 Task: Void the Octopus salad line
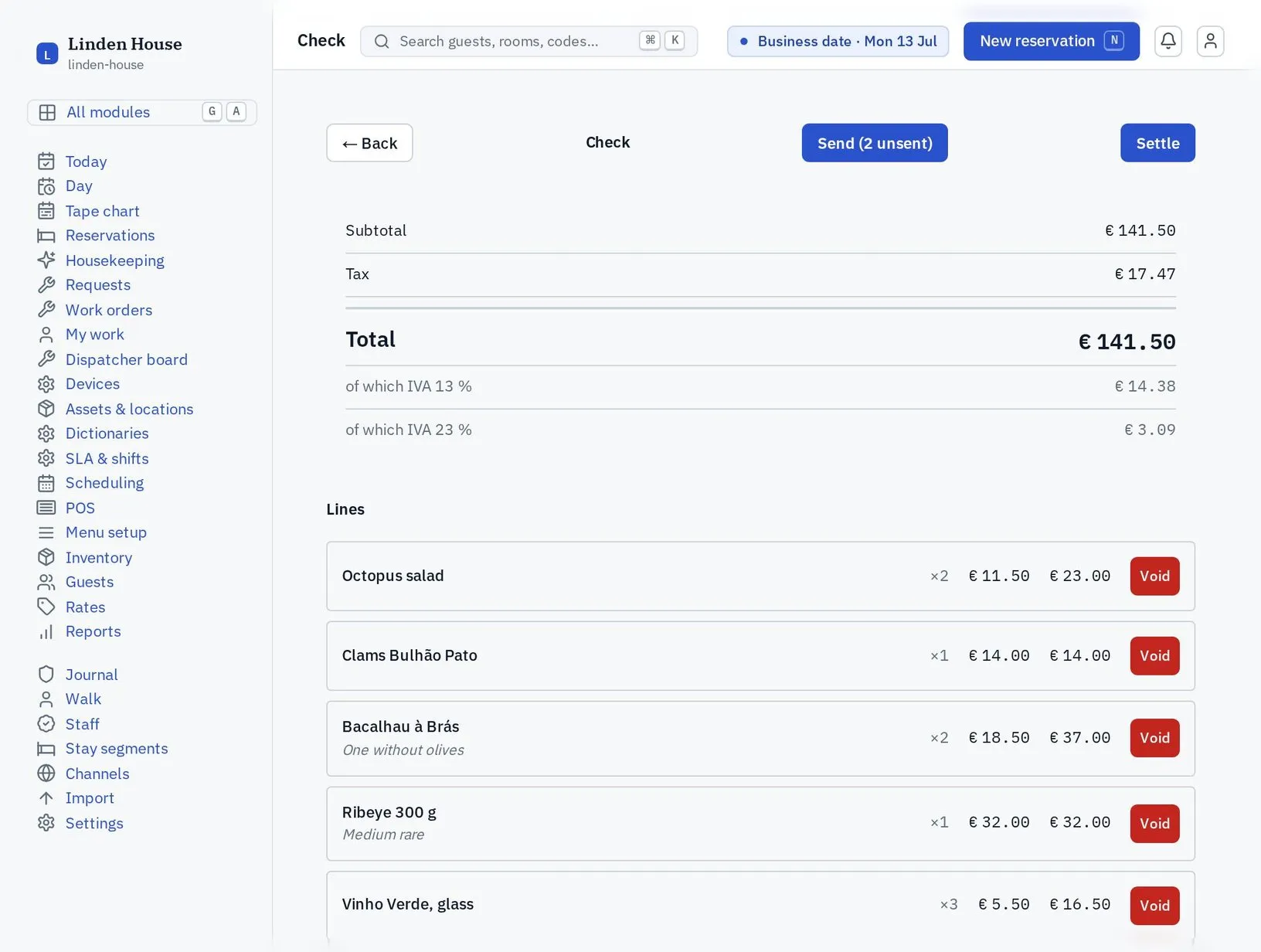pyautogui.click(x=1154, y=576)
